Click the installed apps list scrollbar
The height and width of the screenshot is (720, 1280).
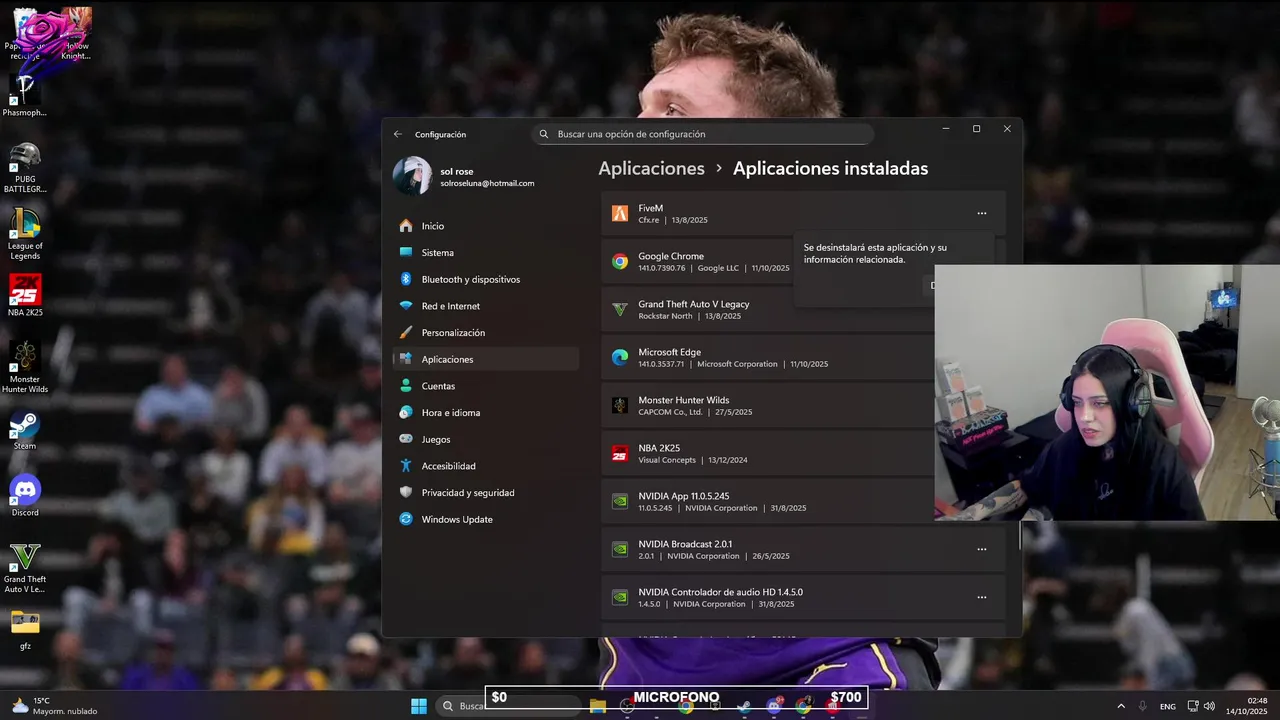pyautogui.click(x=1019, y=536)
